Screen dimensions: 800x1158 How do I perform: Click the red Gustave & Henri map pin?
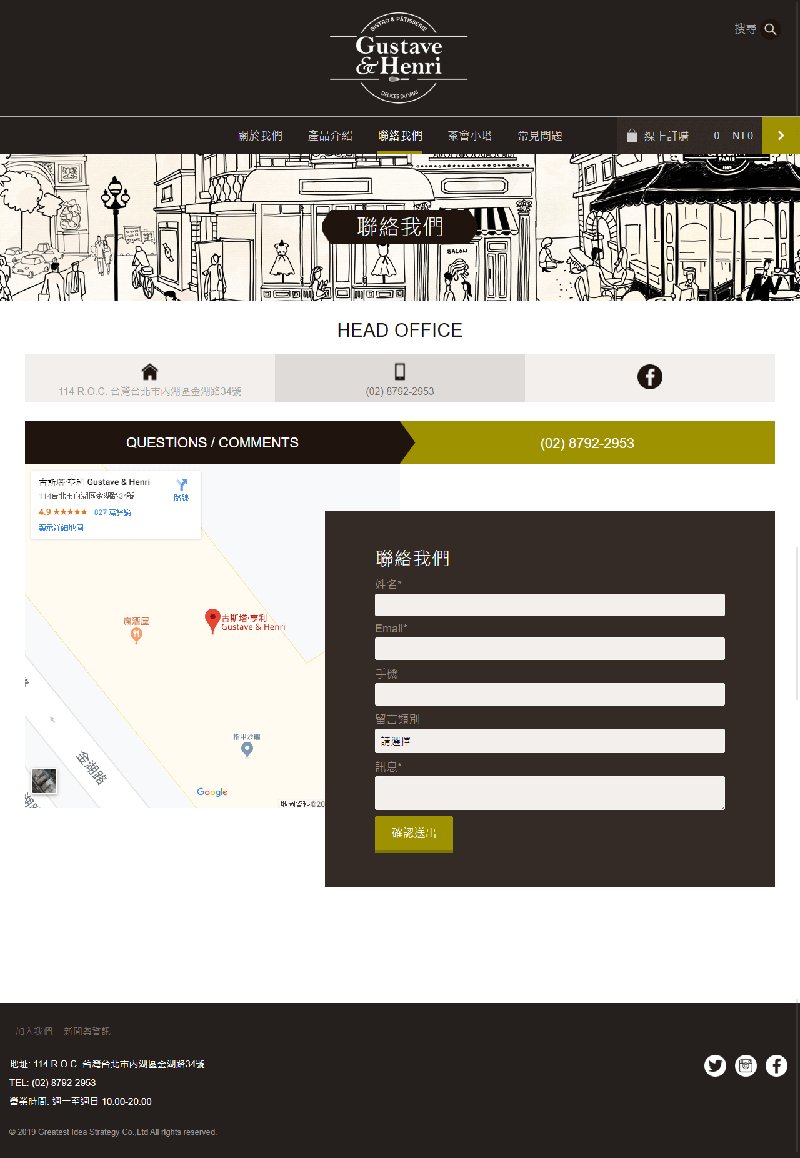[213, 621]
